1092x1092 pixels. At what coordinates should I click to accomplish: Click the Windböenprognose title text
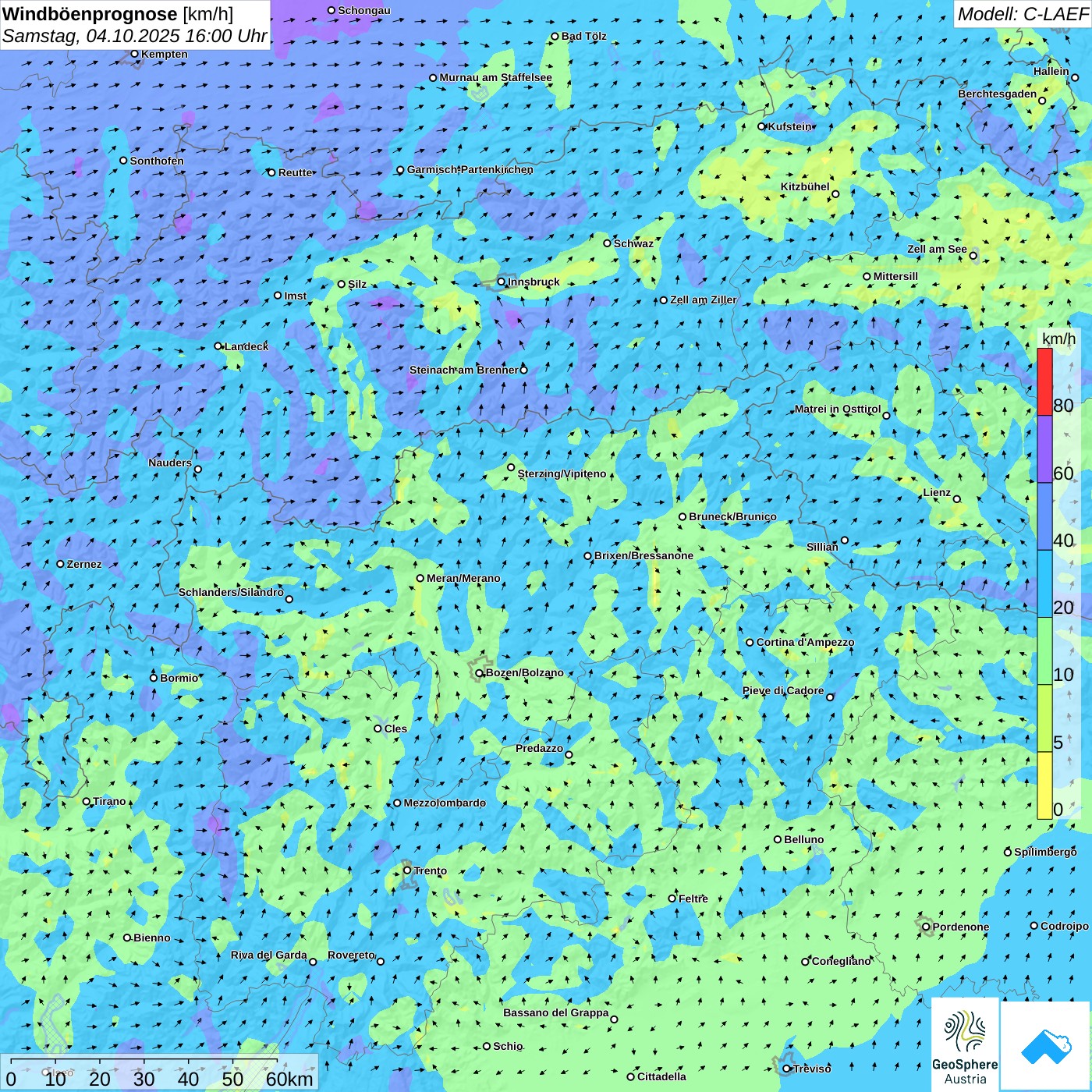point(90,14)
